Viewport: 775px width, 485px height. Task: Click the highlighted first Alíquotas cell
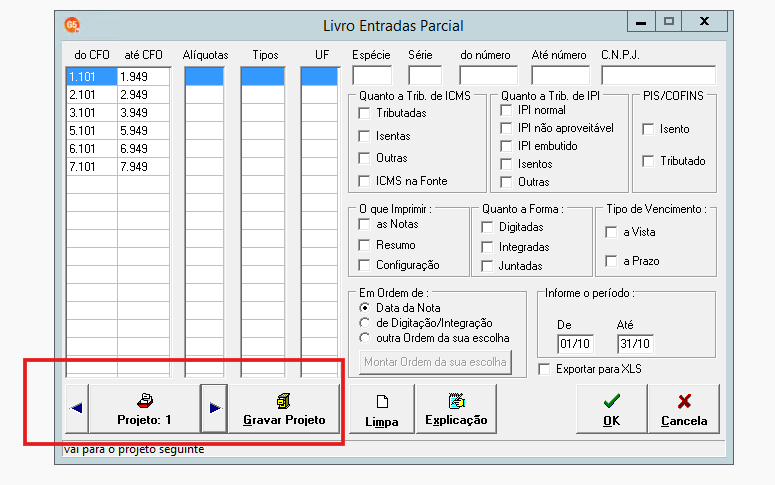[x=204, y=77]
